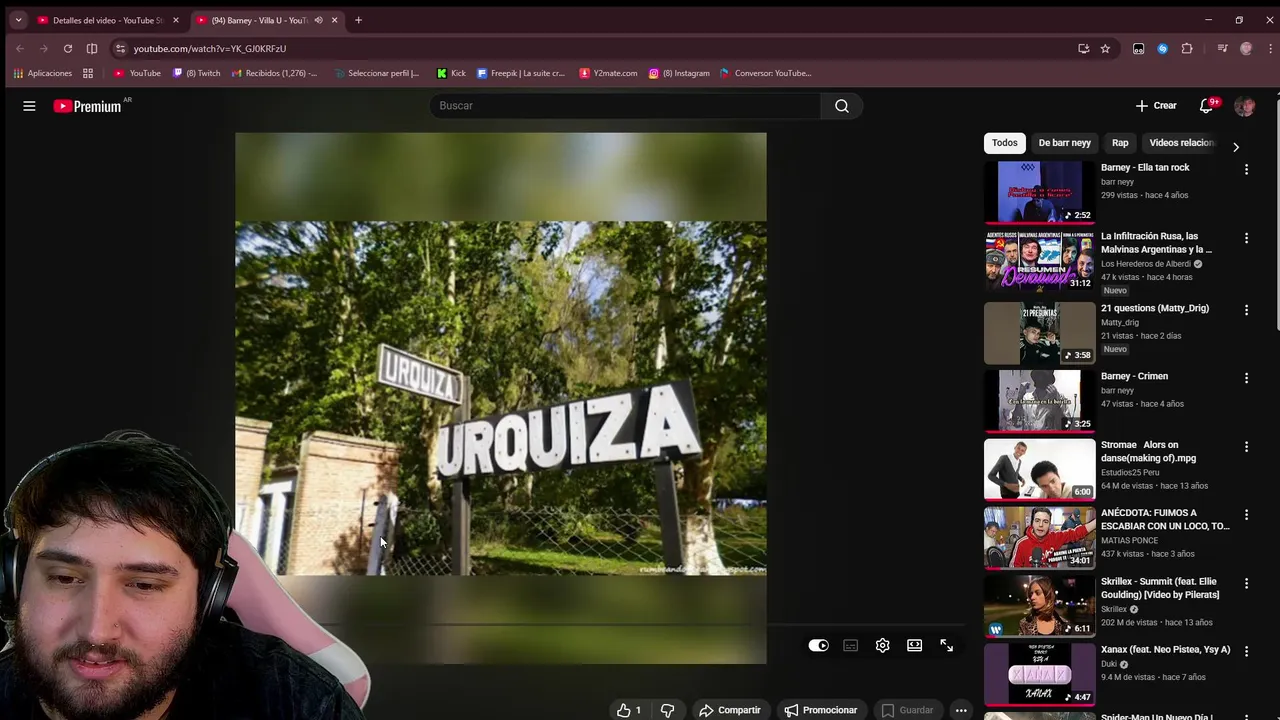Open the ANÉCDOTA: FUIMOS A ESCABIAR title
The image size is (1280, 720).
(x=1166, y=519)
